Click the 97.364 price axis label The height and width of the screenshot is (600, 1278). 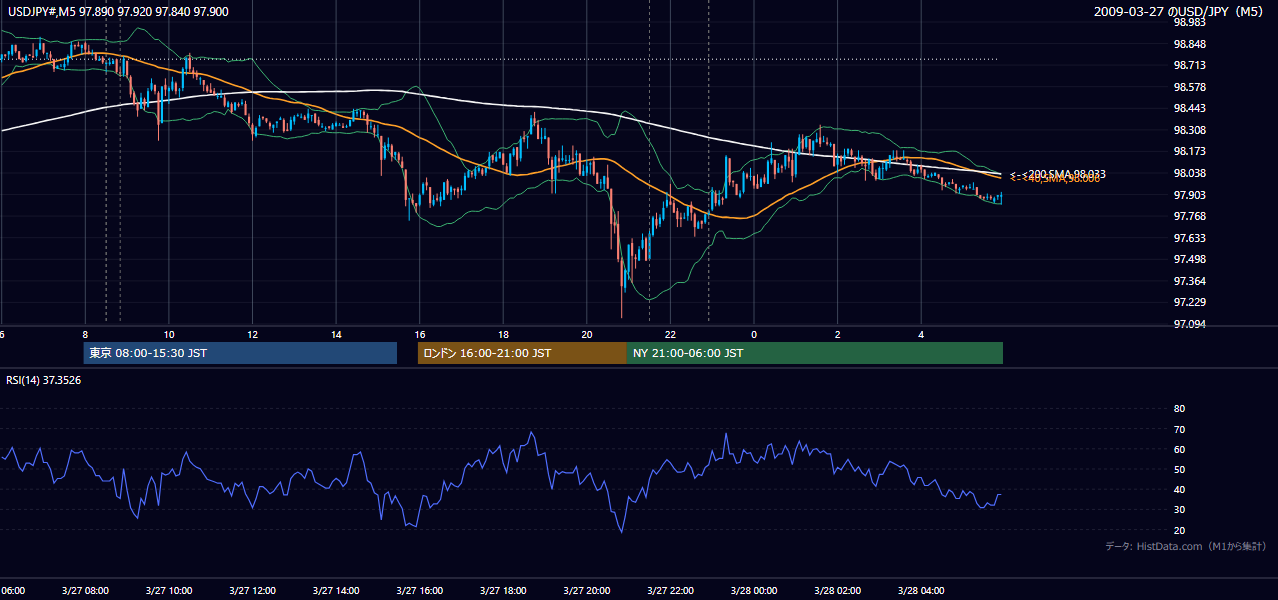point(1189,281)
